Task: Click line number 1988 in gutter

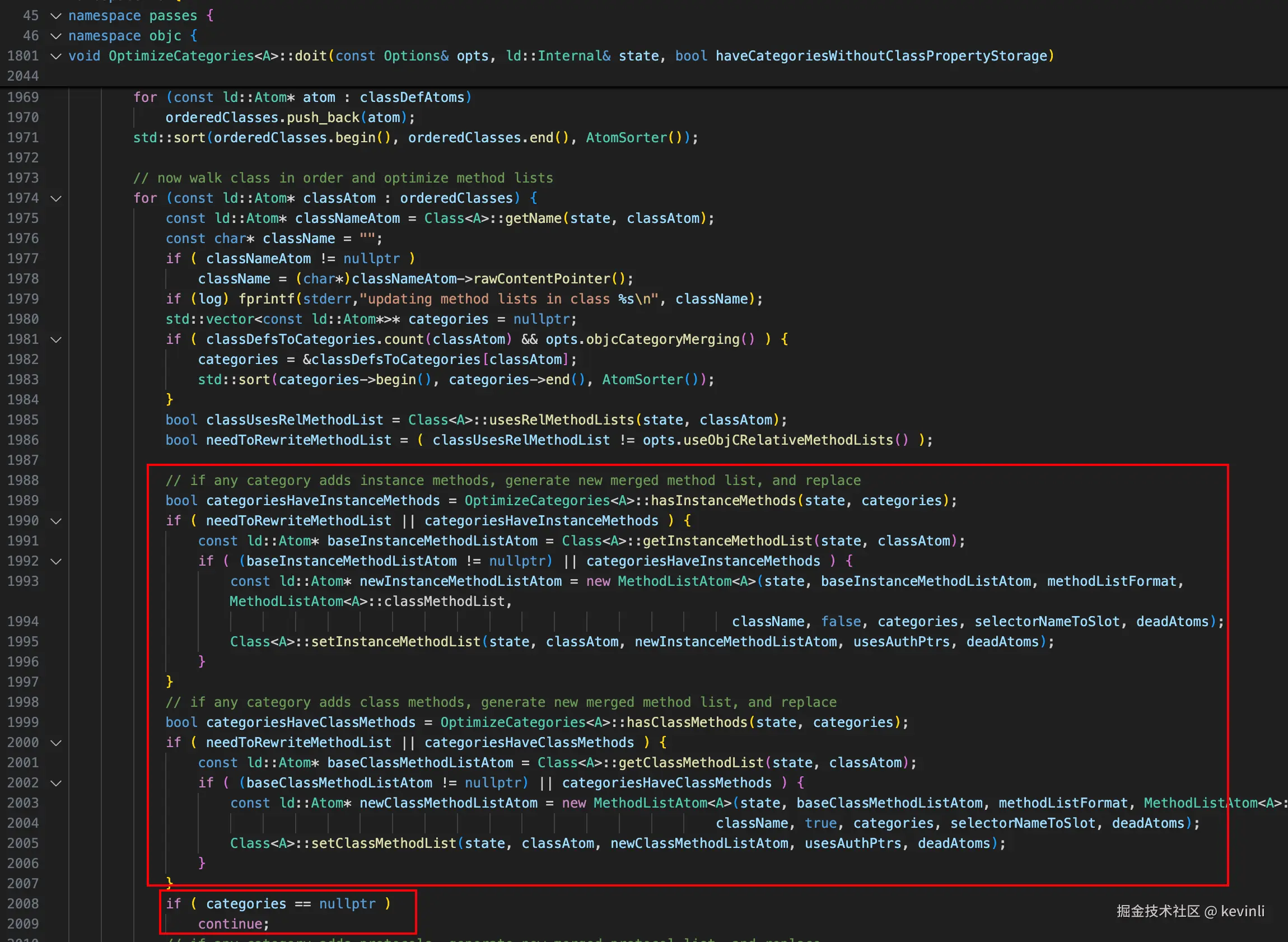Action: (23, 481)
